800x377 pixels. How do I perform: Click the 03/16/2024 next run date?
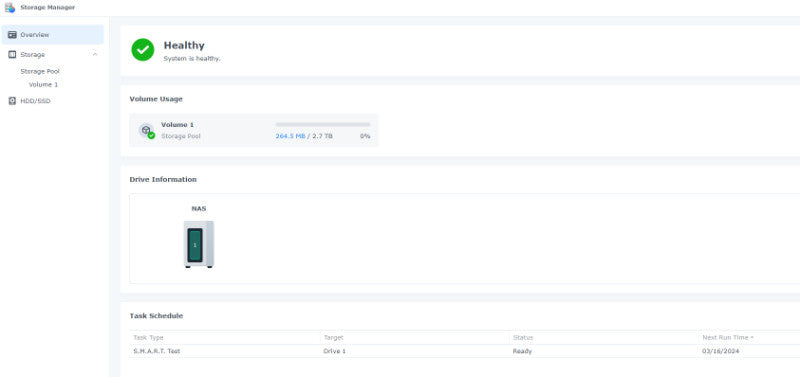720,351
